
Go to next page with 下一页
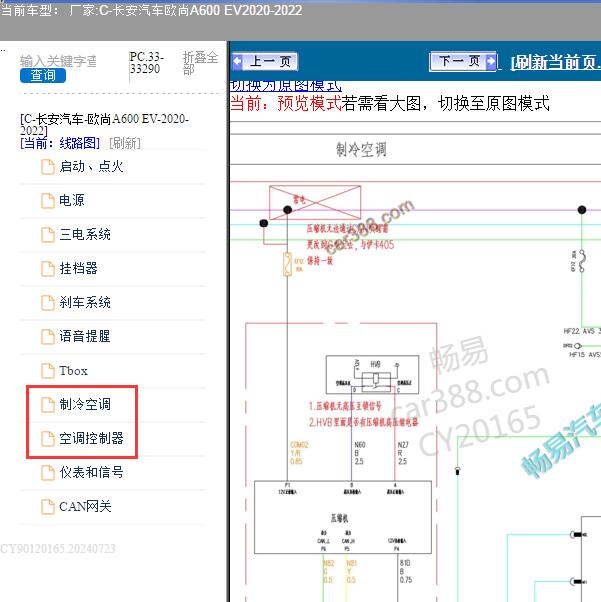[463, 61]
